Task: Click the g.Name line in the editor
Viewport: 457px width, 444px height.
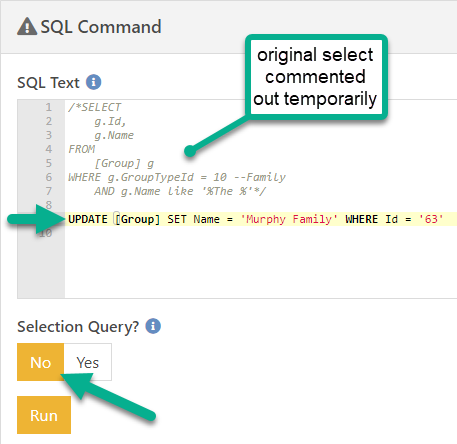Action: (x=114, y=135)
